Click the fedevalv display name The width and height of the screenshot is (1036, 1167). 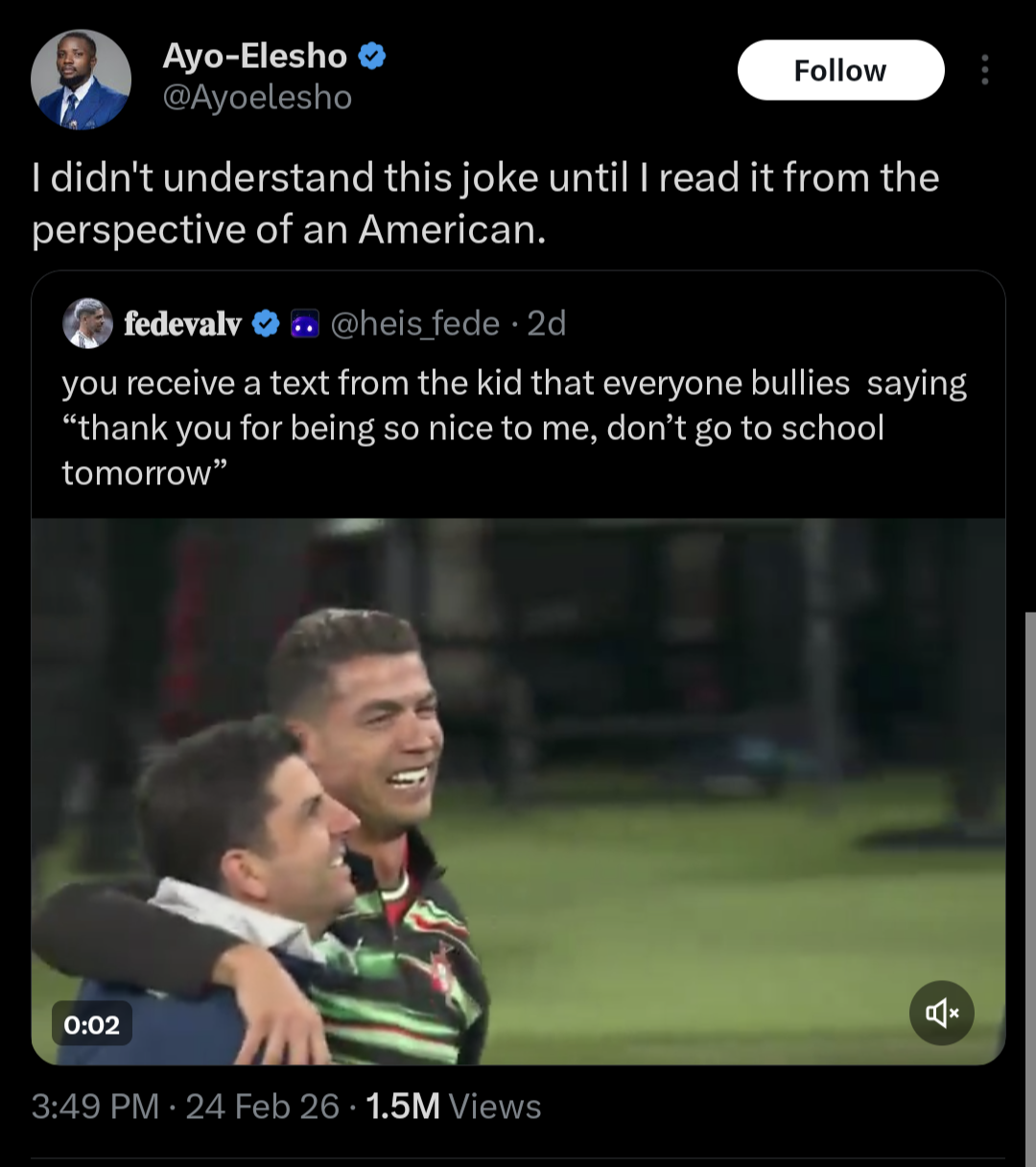click(182, 324)
